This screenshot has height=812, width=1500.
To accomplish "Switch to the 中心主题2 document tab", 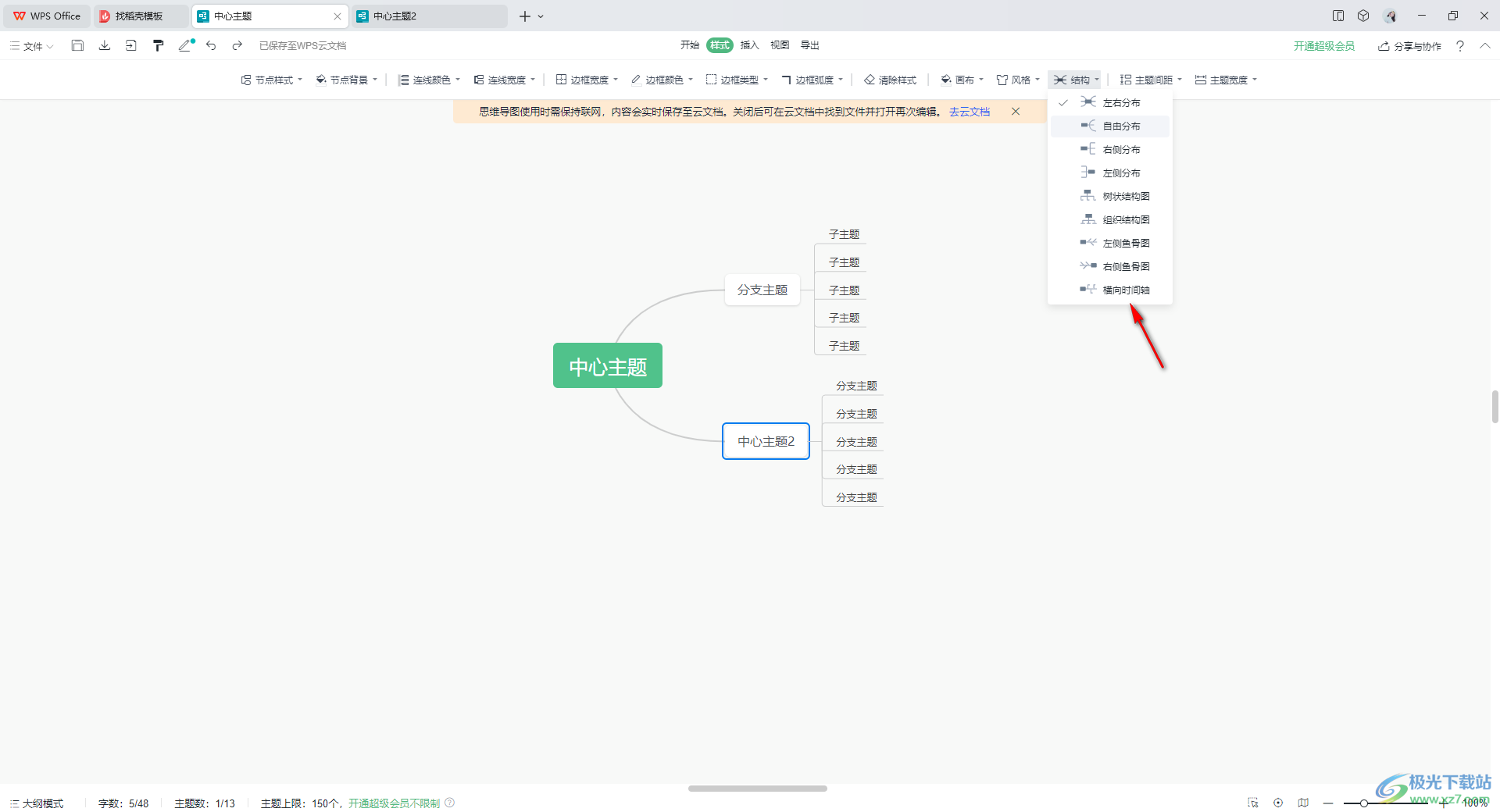I will click(x=429, y=16).
